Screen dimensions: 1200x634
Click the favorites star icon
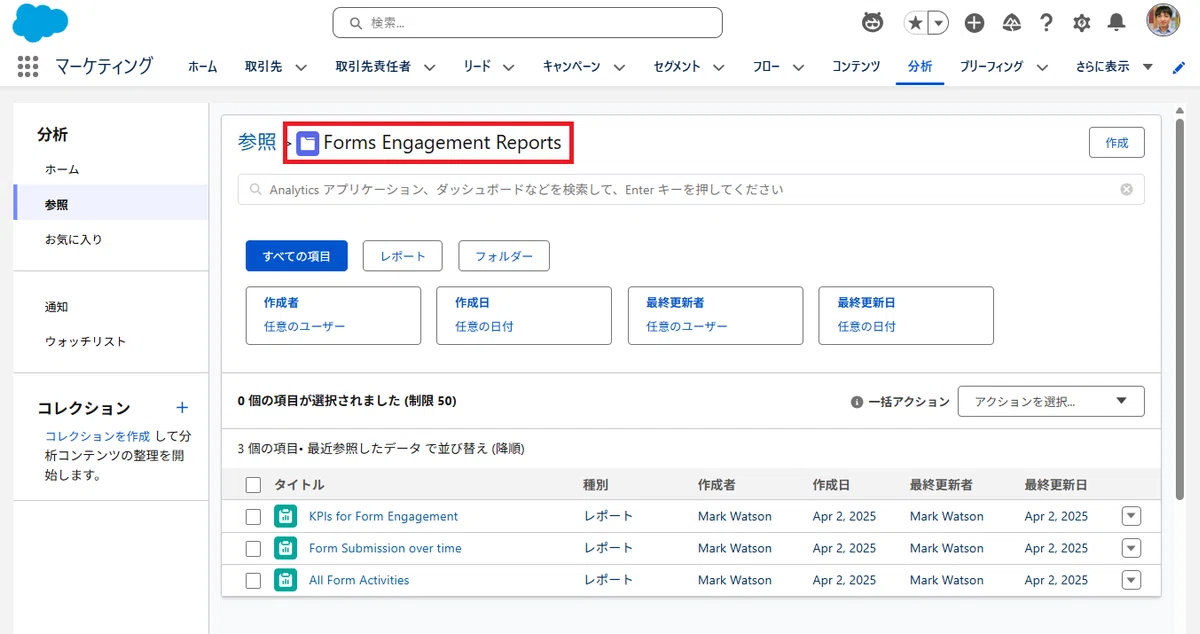click(x=915, y=23)
